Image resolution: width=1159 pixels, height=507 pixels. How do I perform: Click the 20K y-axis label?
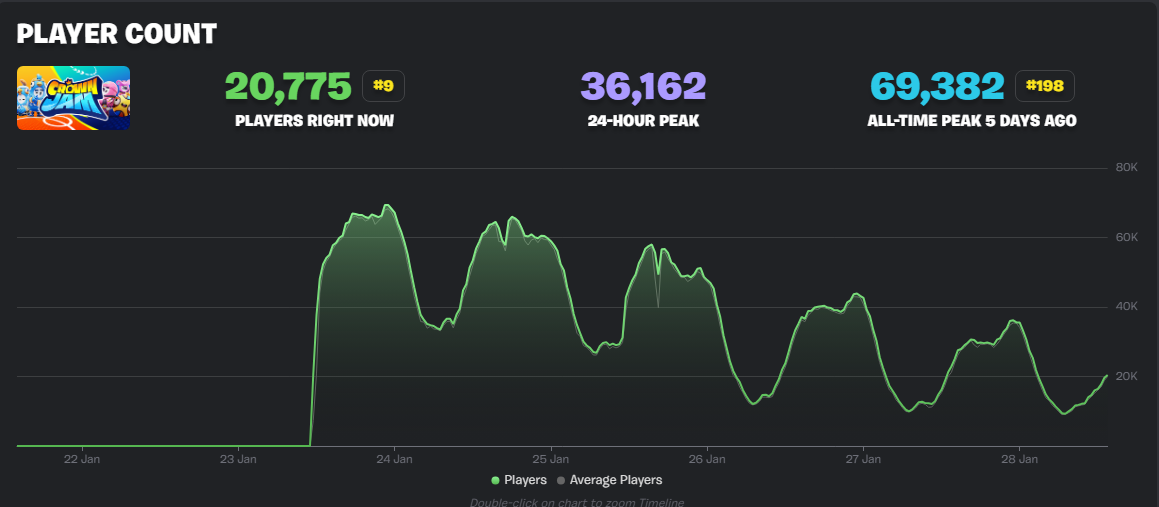(1126, 376)
